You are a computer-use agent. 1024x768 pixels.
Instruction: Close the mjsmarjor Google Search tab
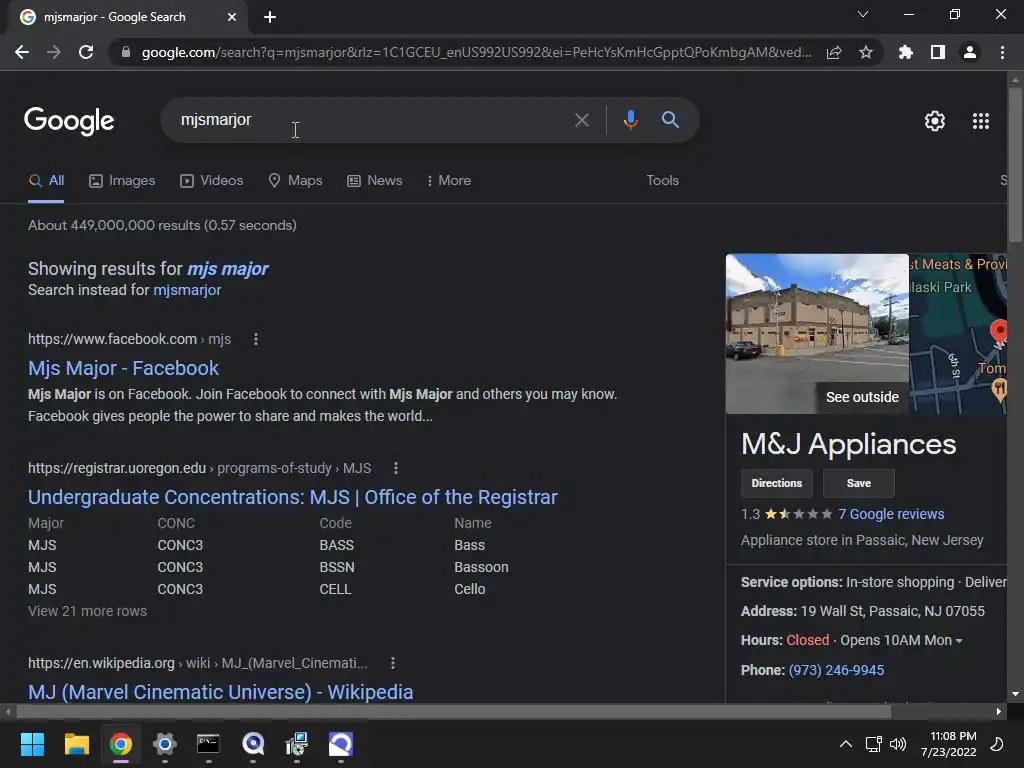click(x=232, y=17)
